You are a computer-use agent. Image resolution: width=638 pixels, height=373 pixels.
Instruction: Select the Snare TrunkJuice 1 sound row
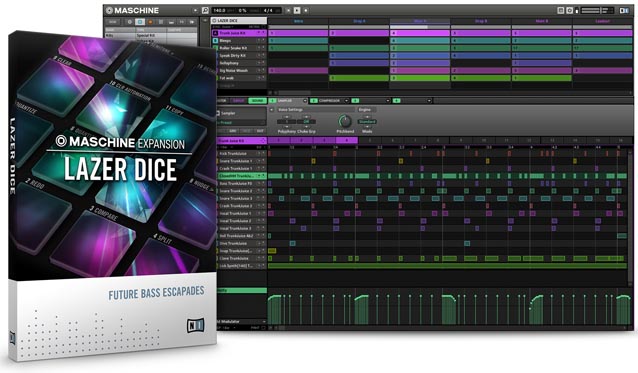pyautogui.click(x=239, y=161)
